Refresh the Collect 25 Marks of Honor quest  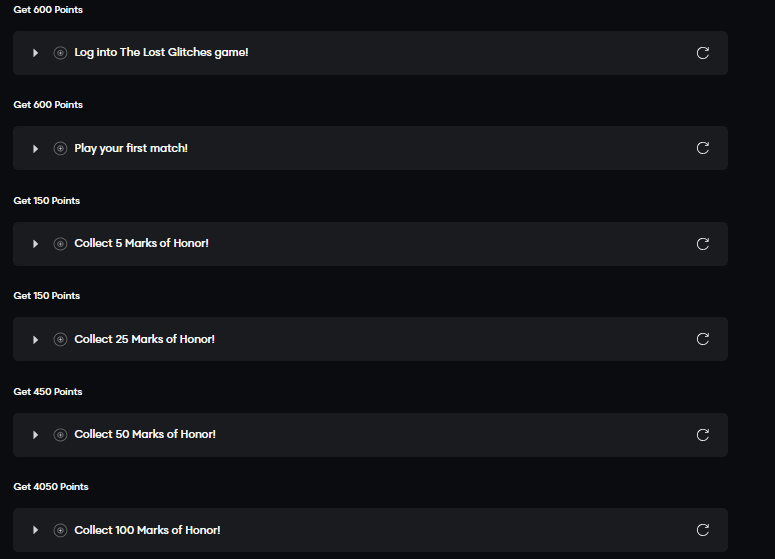tap(702, 339)
